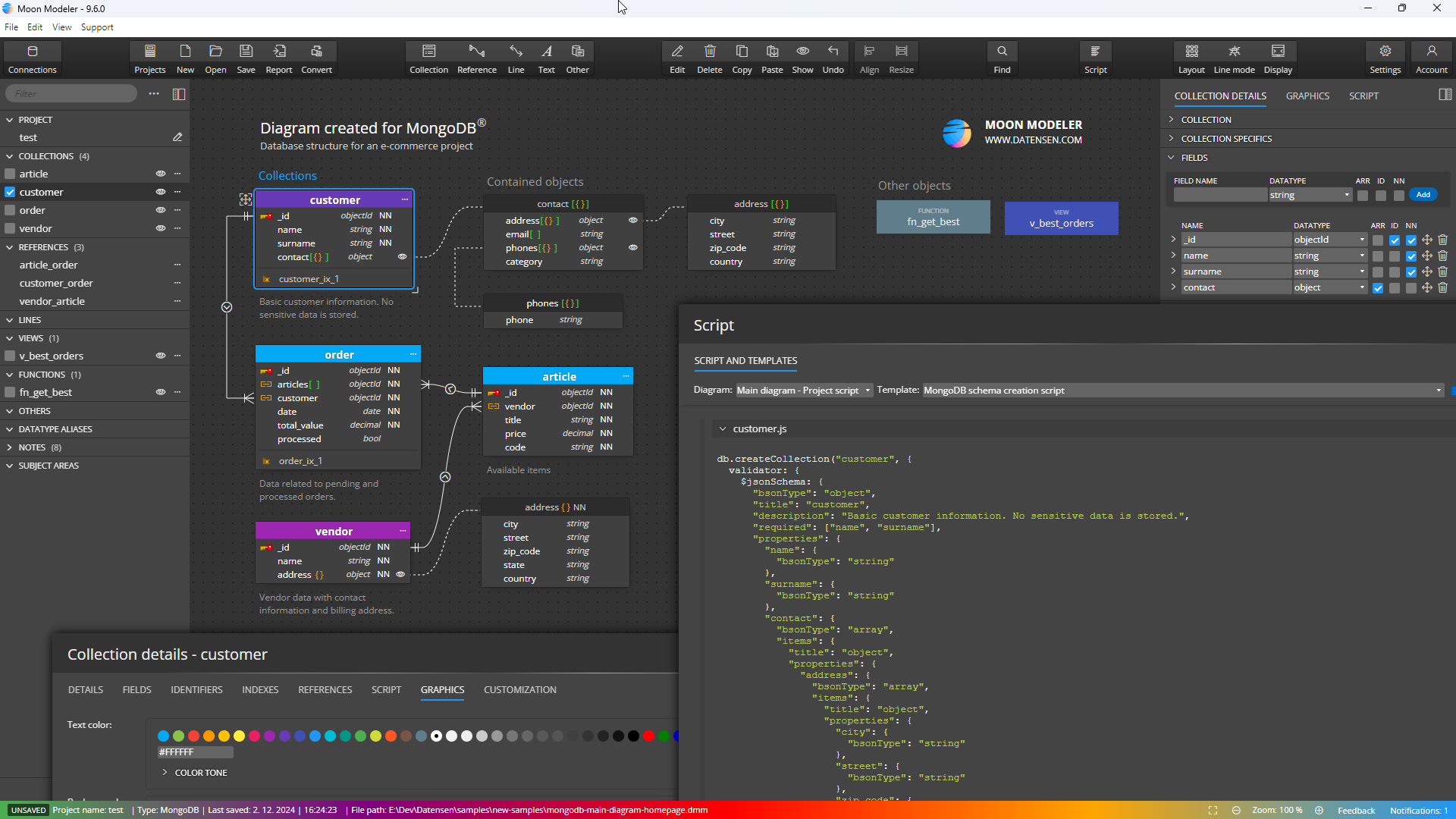Delete the surname field with its trash icon
1456x819 pixels.
click(x=1442, y=271)
